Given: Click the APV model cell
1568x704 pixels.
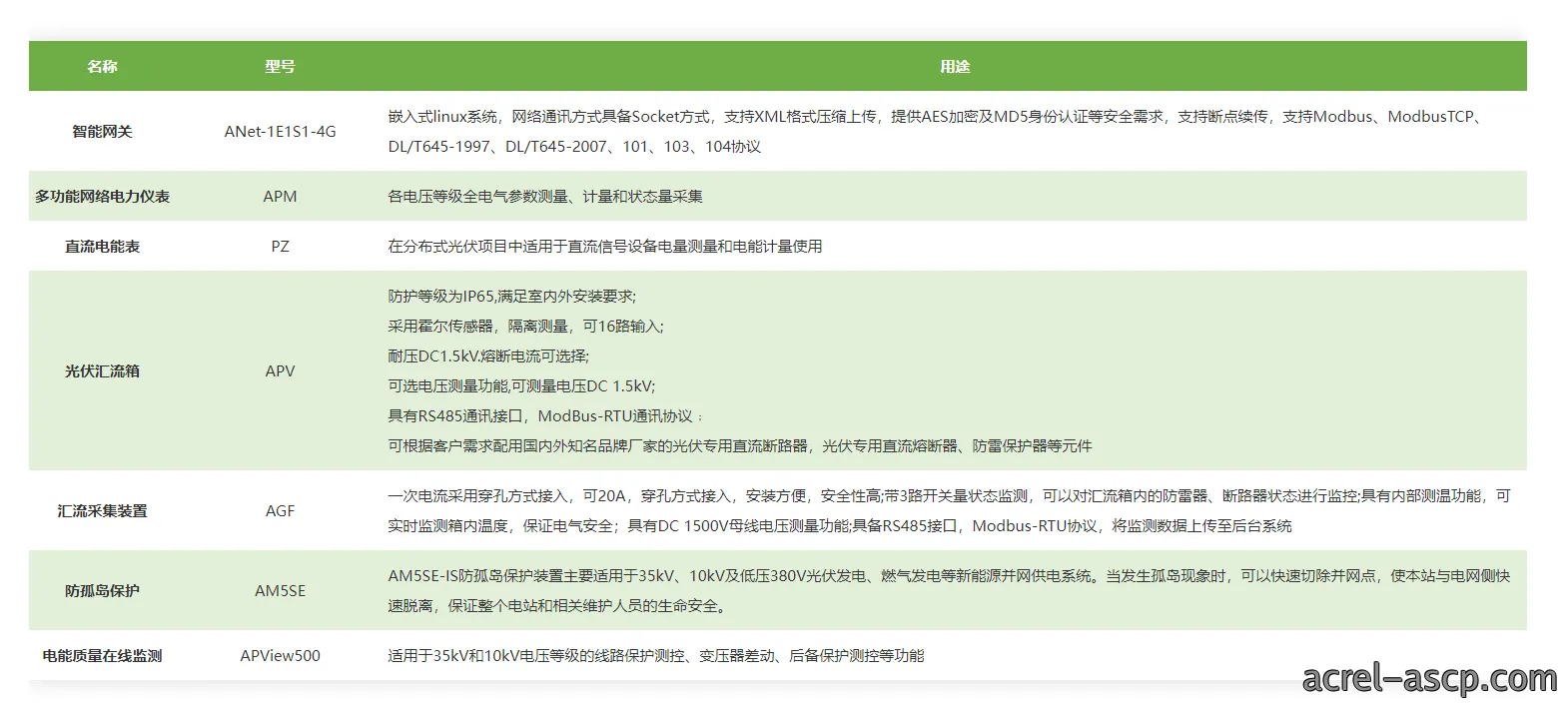Looking at the screenshot, I should tap(280, 370).
